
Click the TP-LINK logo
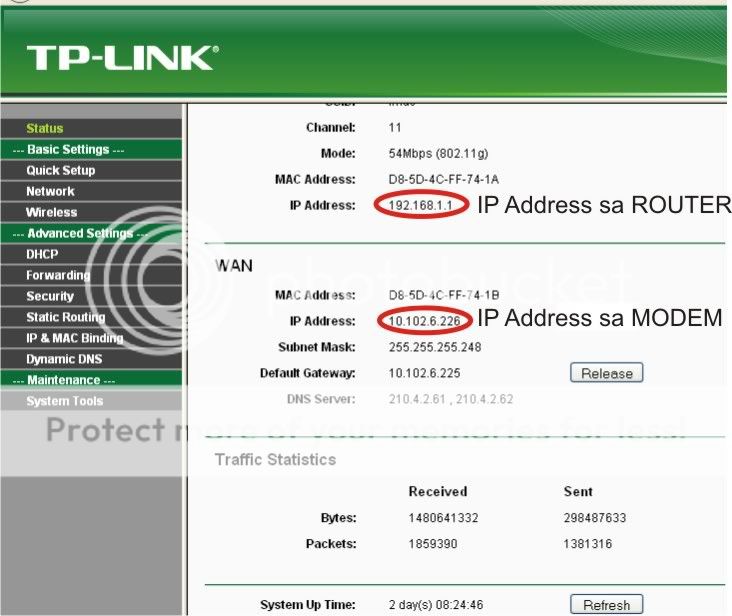tap(122, 58)
